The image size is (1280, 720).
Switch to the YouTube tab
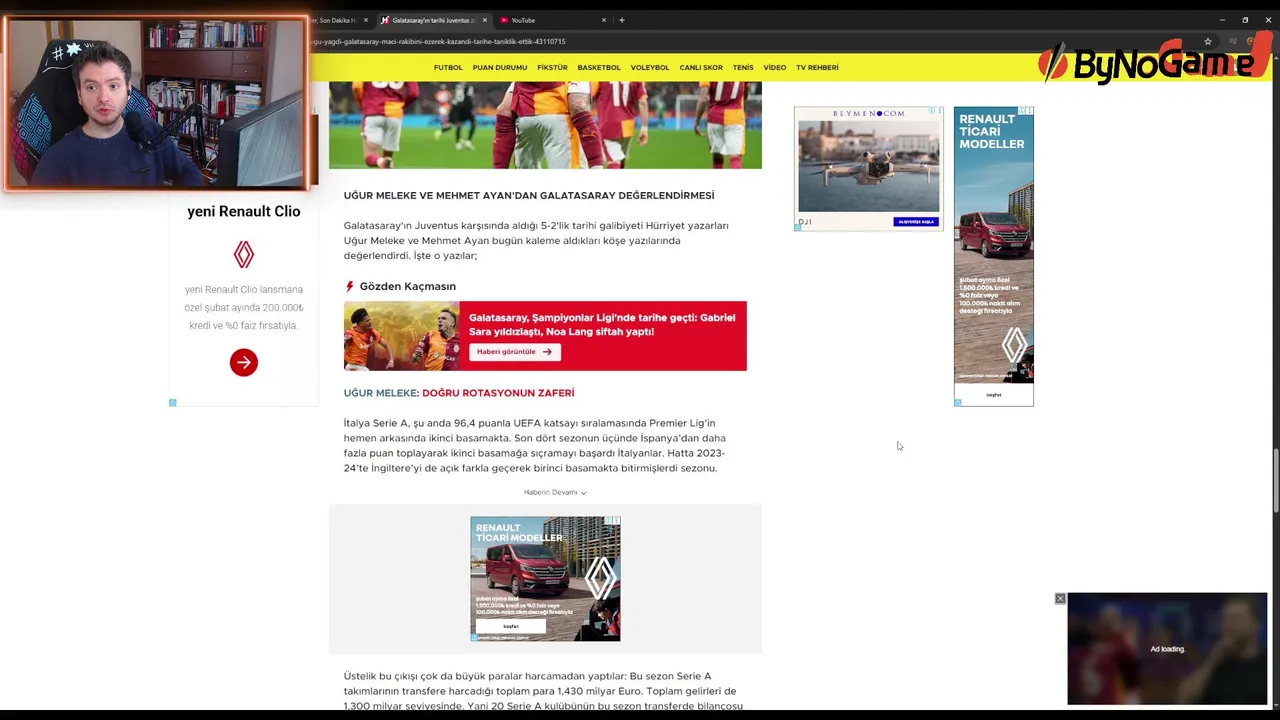pos(553,20)
